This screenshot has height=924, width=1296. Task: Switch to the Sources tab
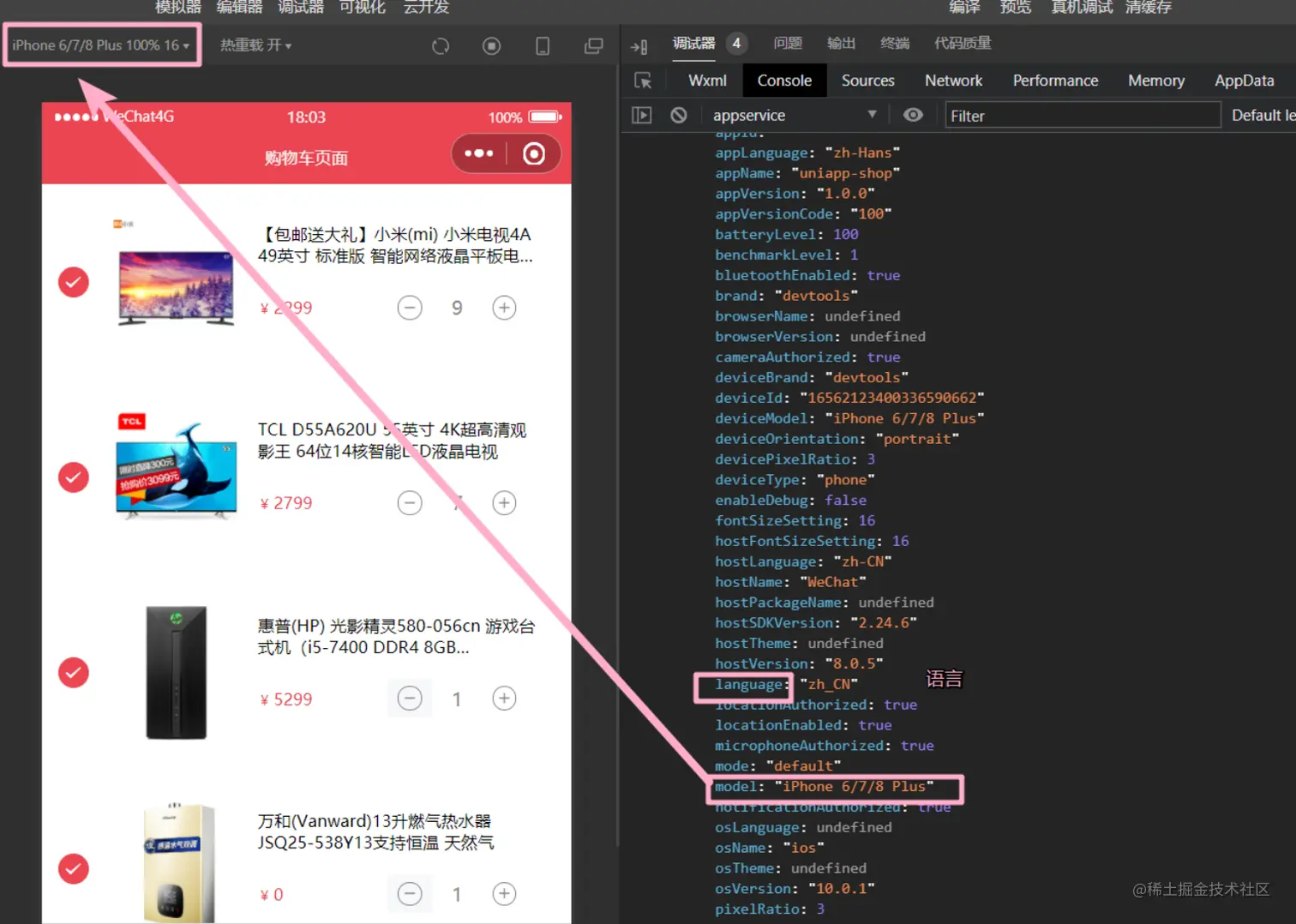[867, 81]
